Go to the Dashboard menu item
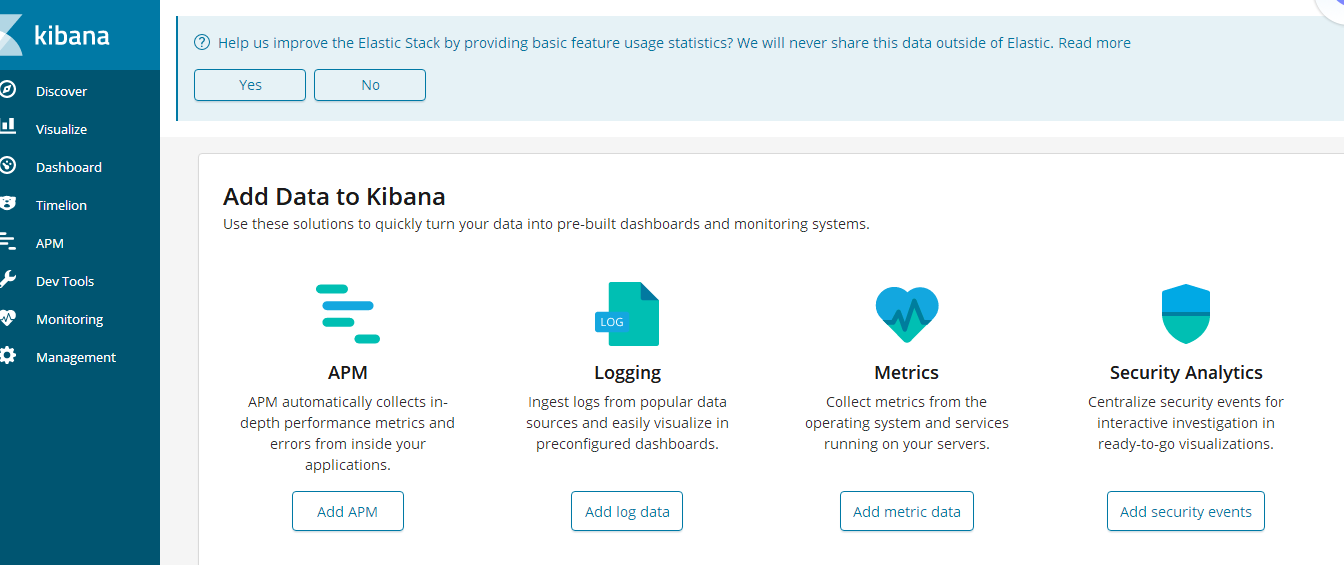The width and height of the screenshot is (1344, 565). (x=69, y=167)
